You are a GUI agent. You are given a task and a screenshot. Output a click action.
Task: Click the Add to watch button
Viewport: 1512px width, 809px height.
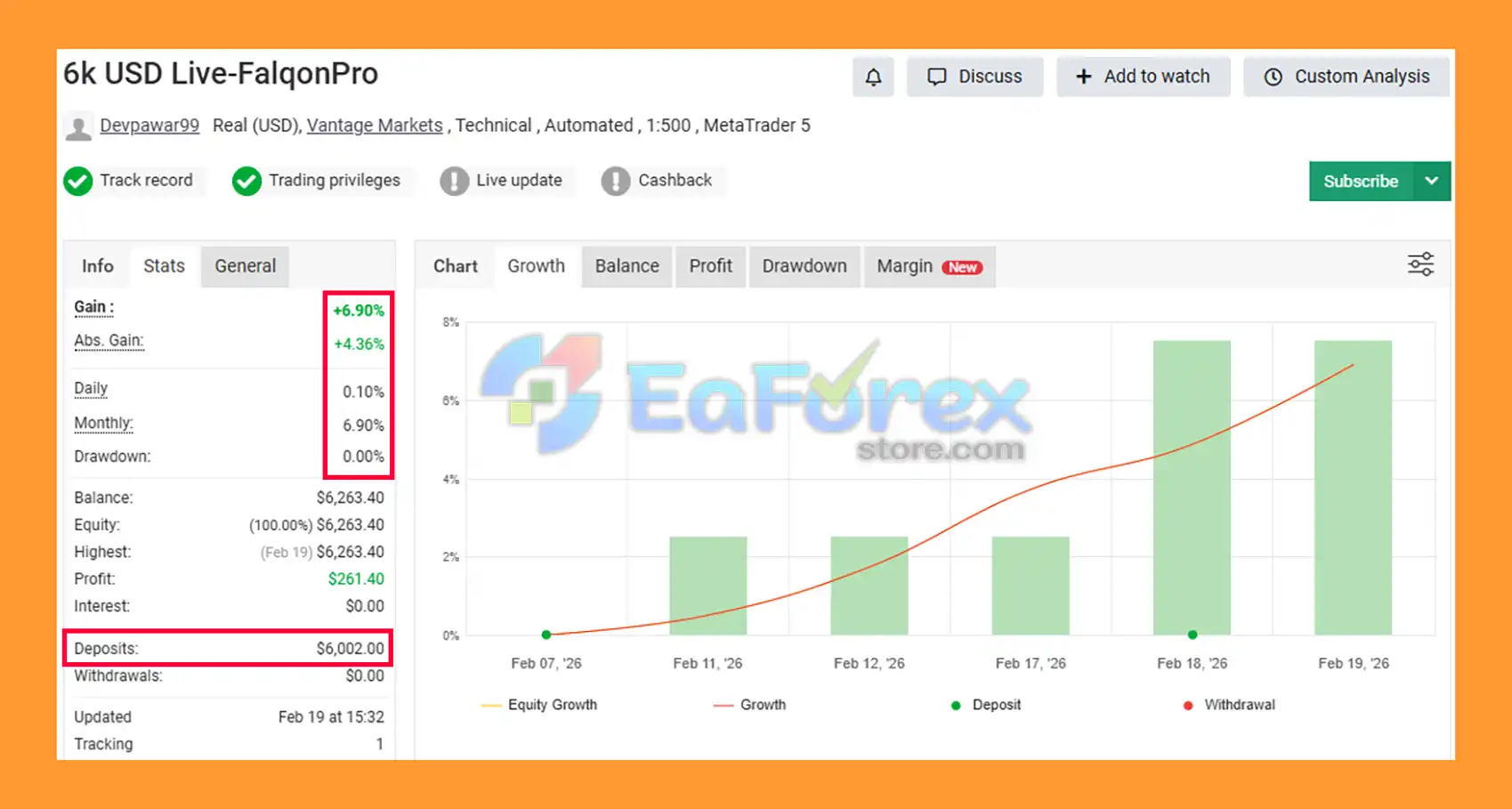pyautogui.click(x=1143, y=77)
